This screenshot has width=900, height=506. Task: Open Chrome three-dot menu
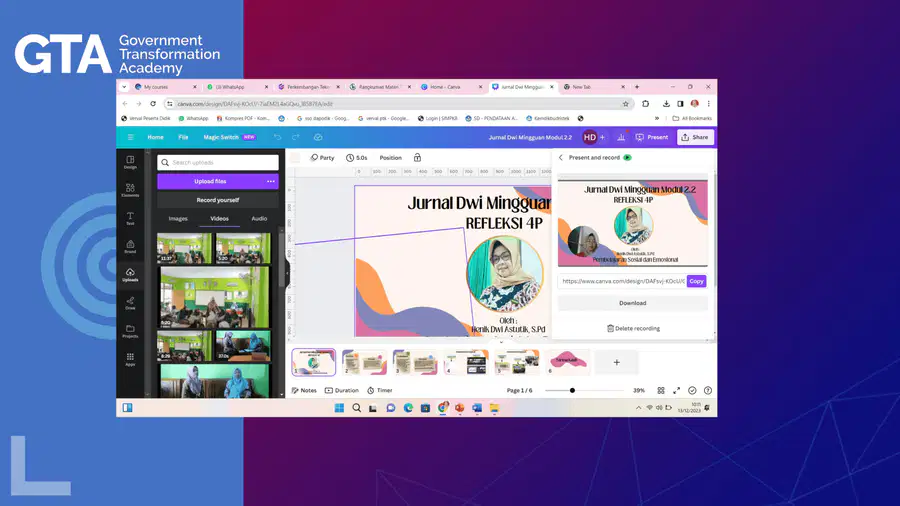(709, 104)
